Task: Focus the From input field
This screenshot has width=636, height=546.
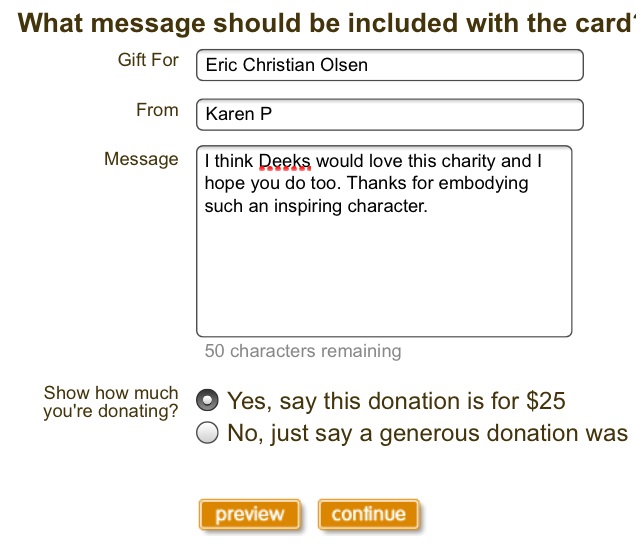Action: [x=389, y=114]
